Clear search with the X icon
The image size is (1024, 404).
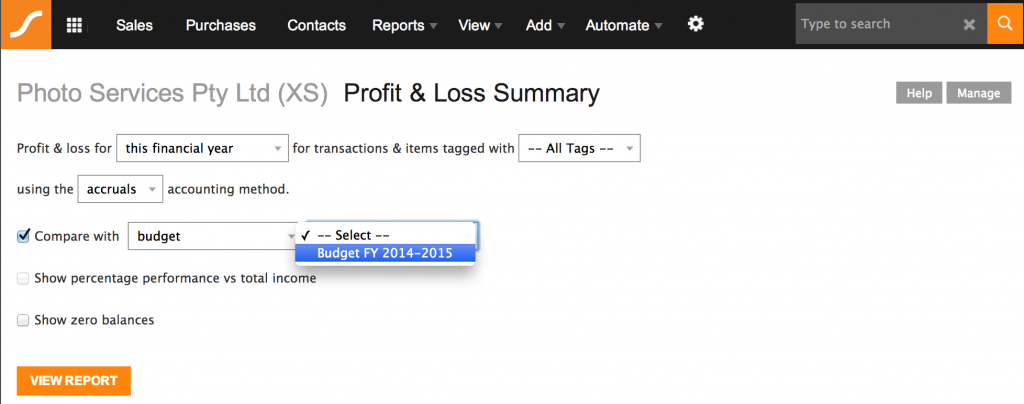pyautogui.click(x=969, y=25)
